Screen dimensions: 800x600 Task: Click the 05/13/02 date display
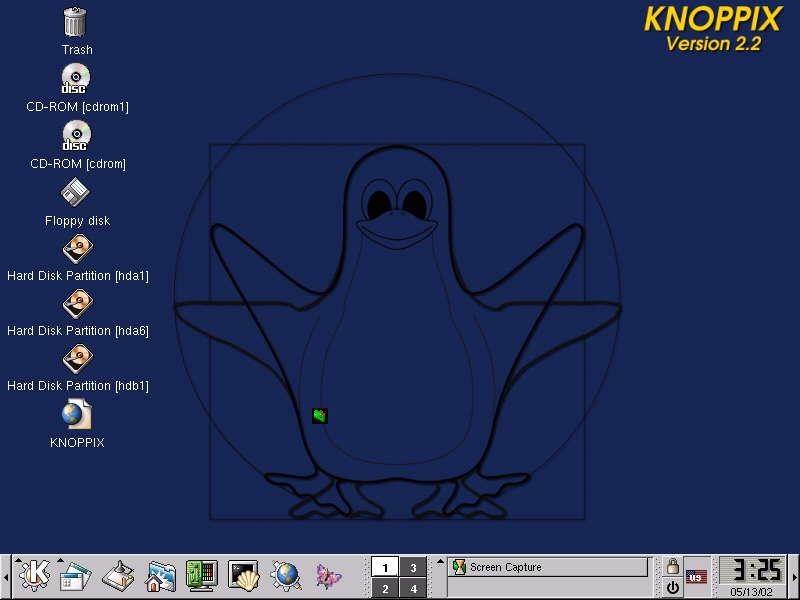(751, 592)
